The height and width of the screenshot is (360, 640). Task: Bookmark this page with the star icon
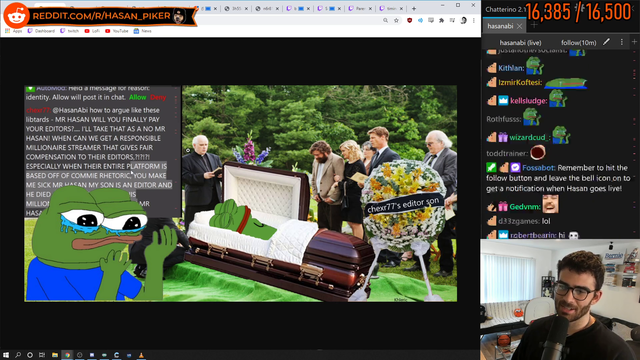pyautogui.click(x=396, y=20)
